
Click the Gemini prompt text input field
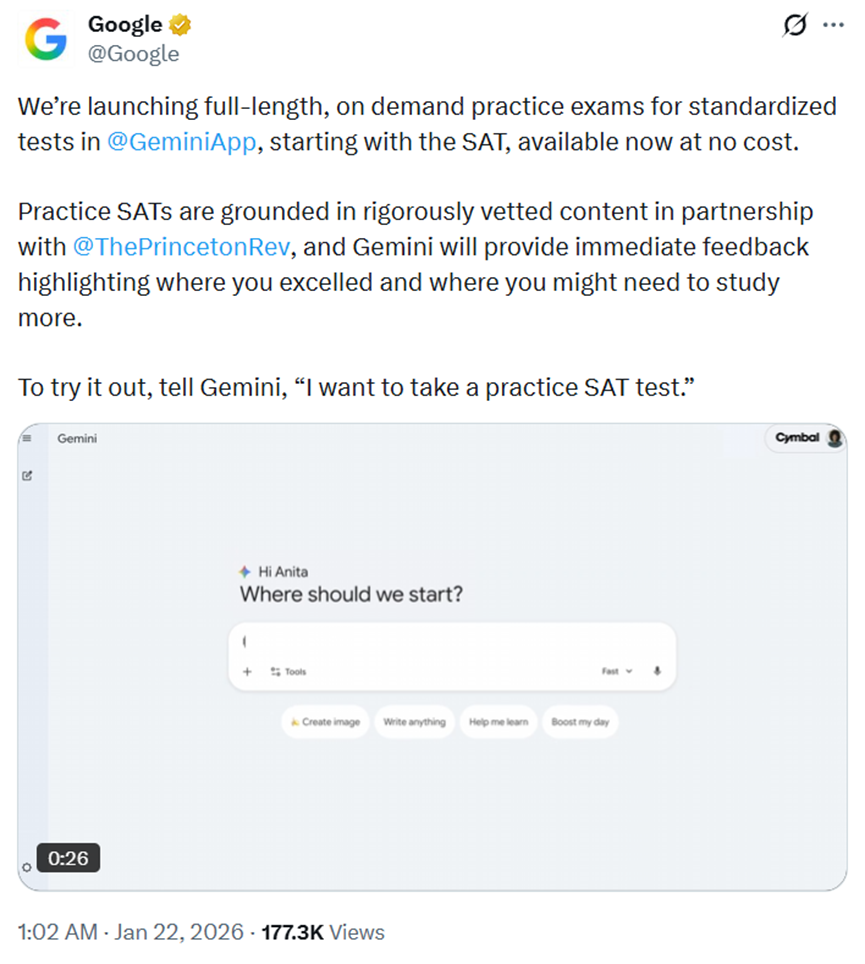pos(450,641)
